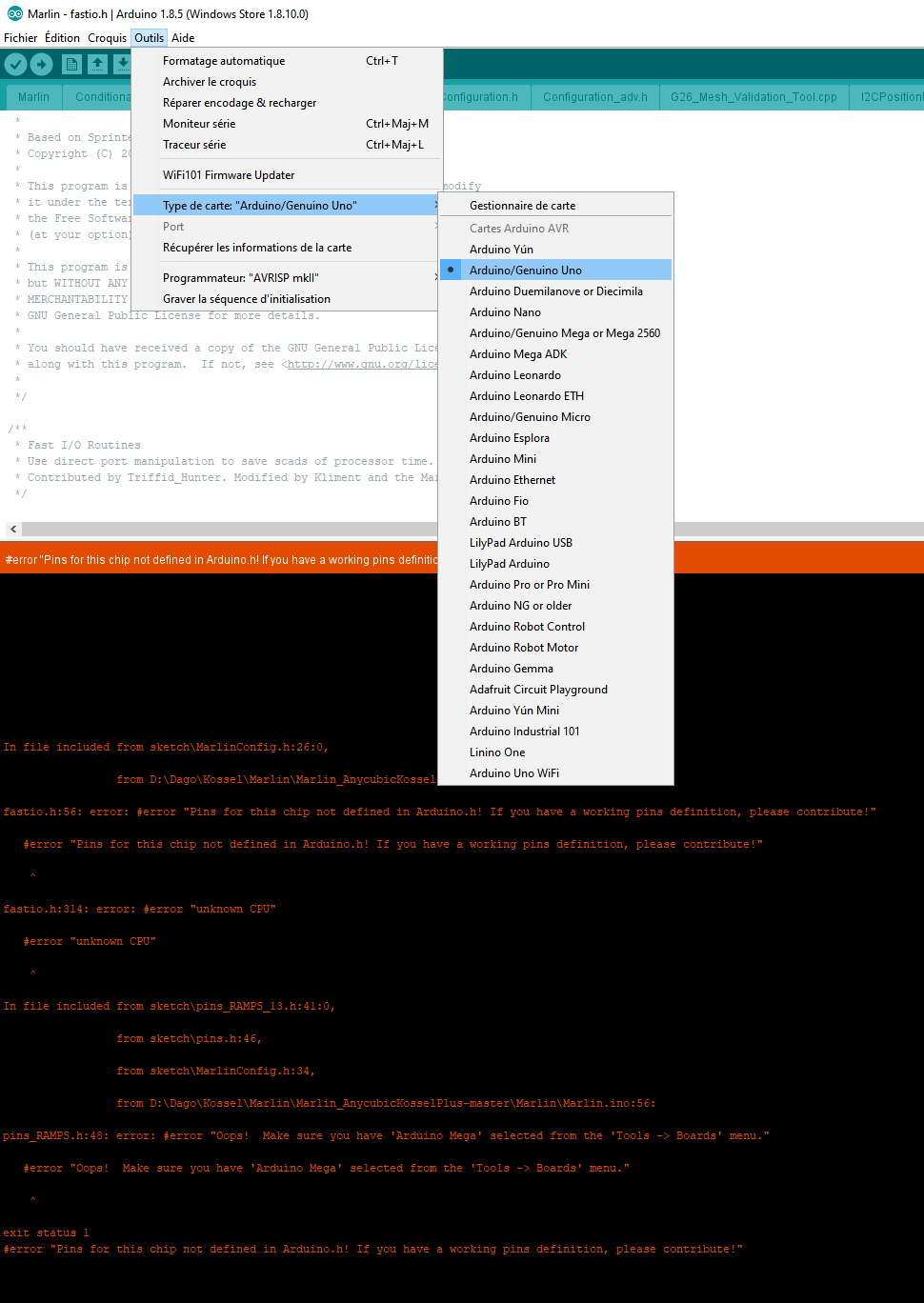Click the 'exit status 1' console line
The width and height of the screenshot is (924, 1303).
click(x=46, y=1233)
